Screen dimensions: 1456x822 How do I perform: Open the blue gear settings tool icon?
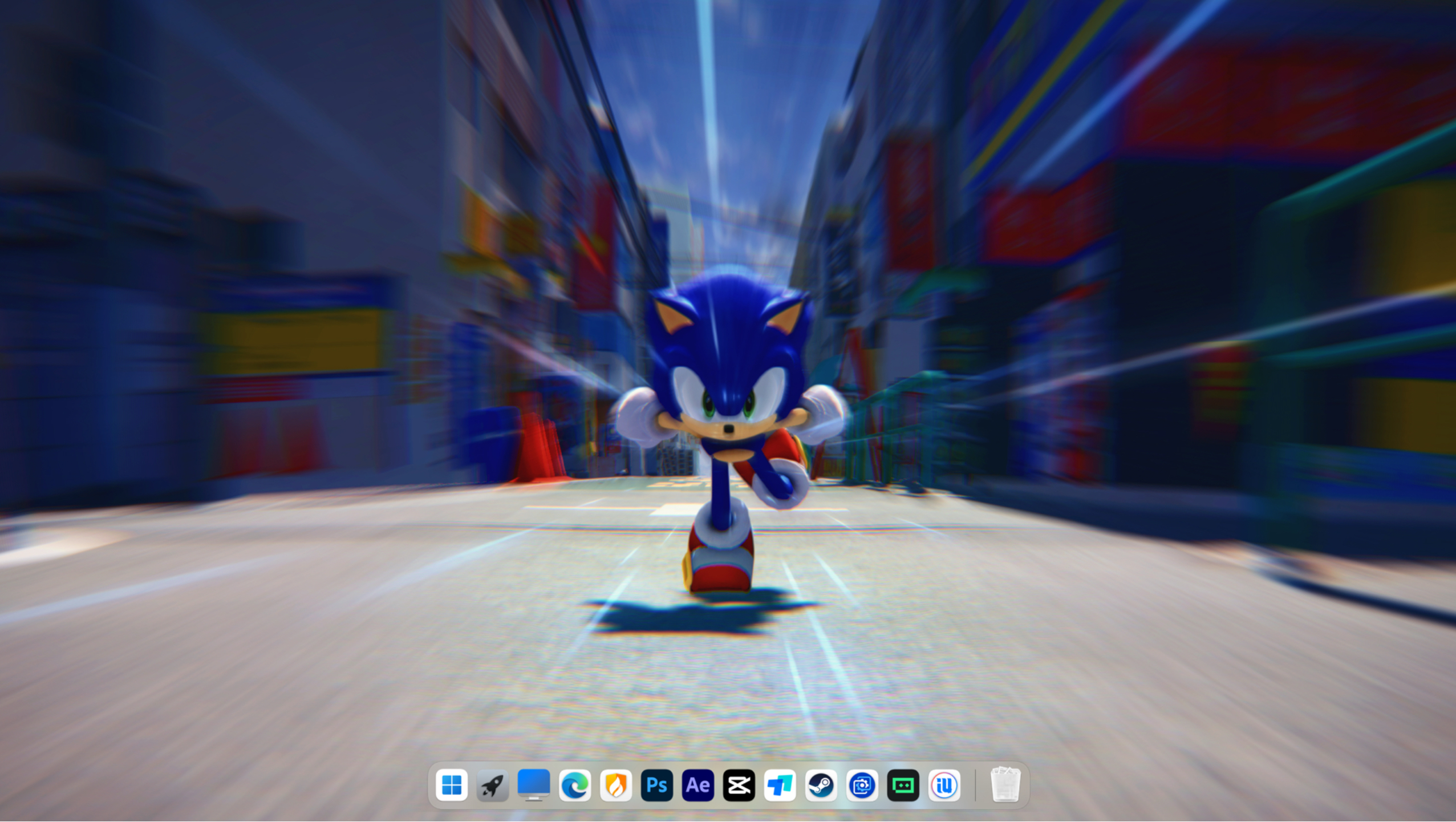(x=862, y=785)
